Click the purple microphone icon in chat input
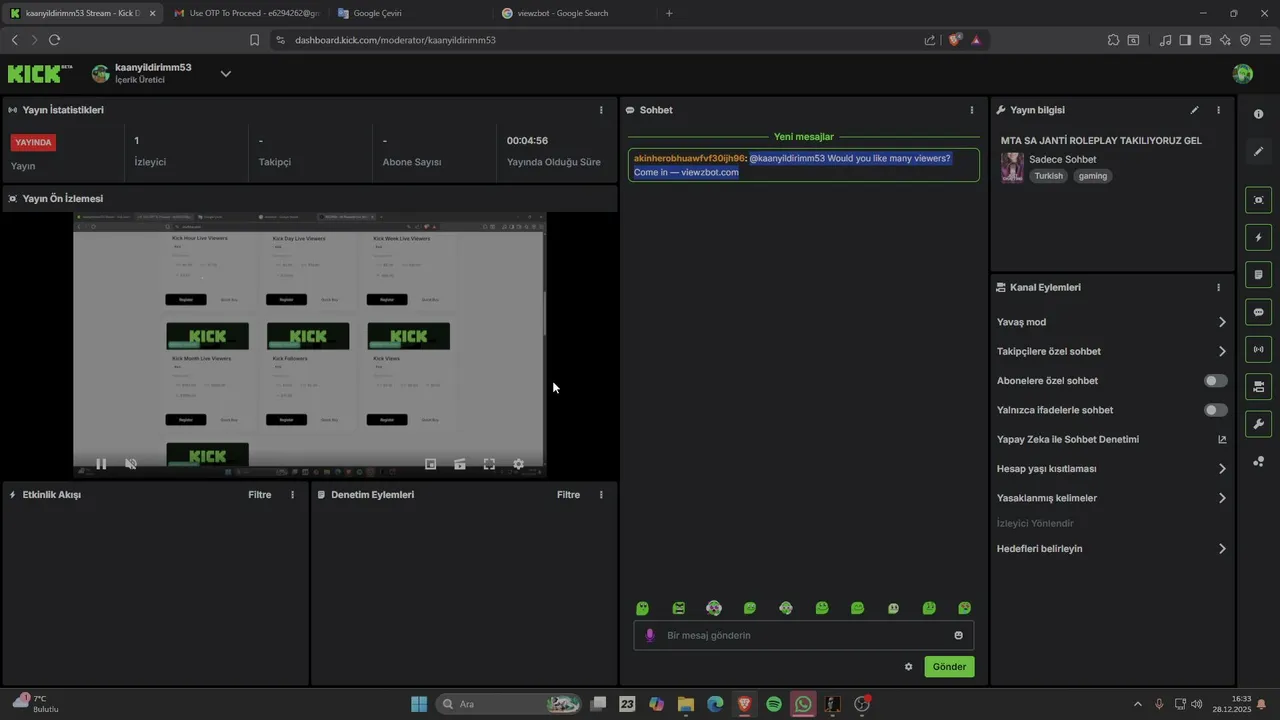Image resolution: width=1280 pixels, height=720 pixels. click(x=649, y=635)
